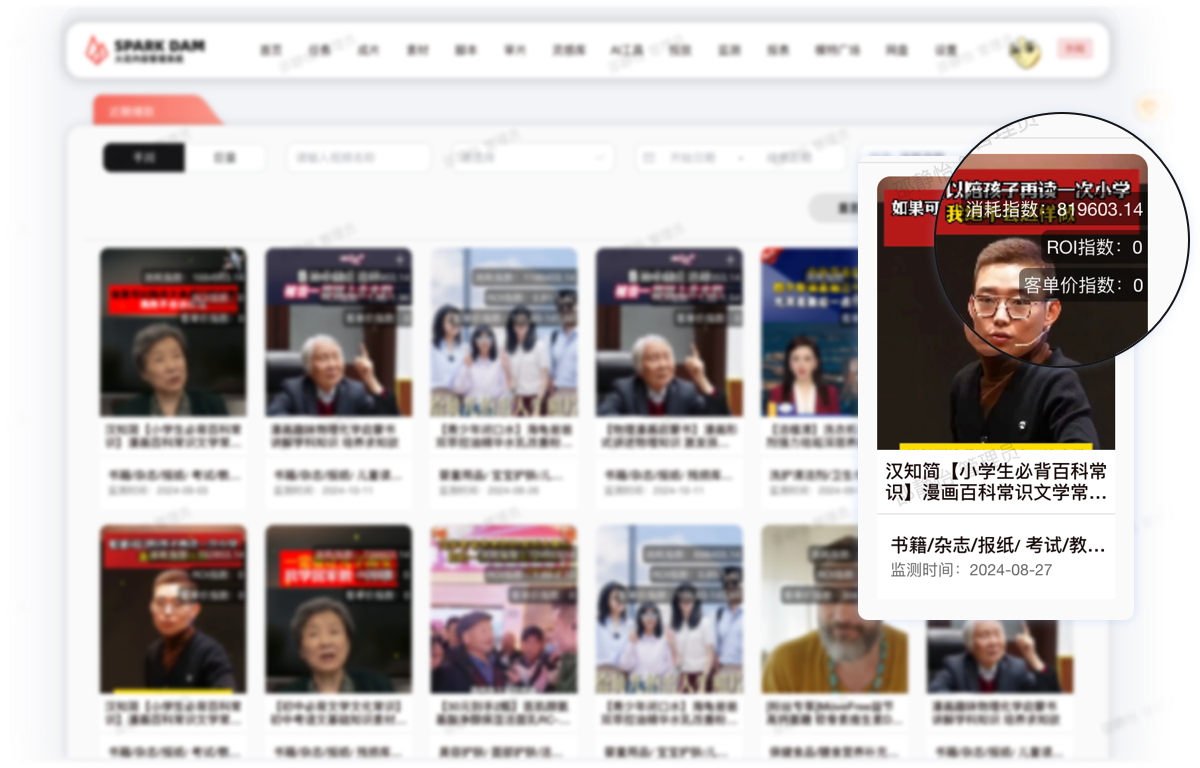The image size is (1200, 768).
Task: Click the gray pill button under the filters
Action: tap(835, 208)
